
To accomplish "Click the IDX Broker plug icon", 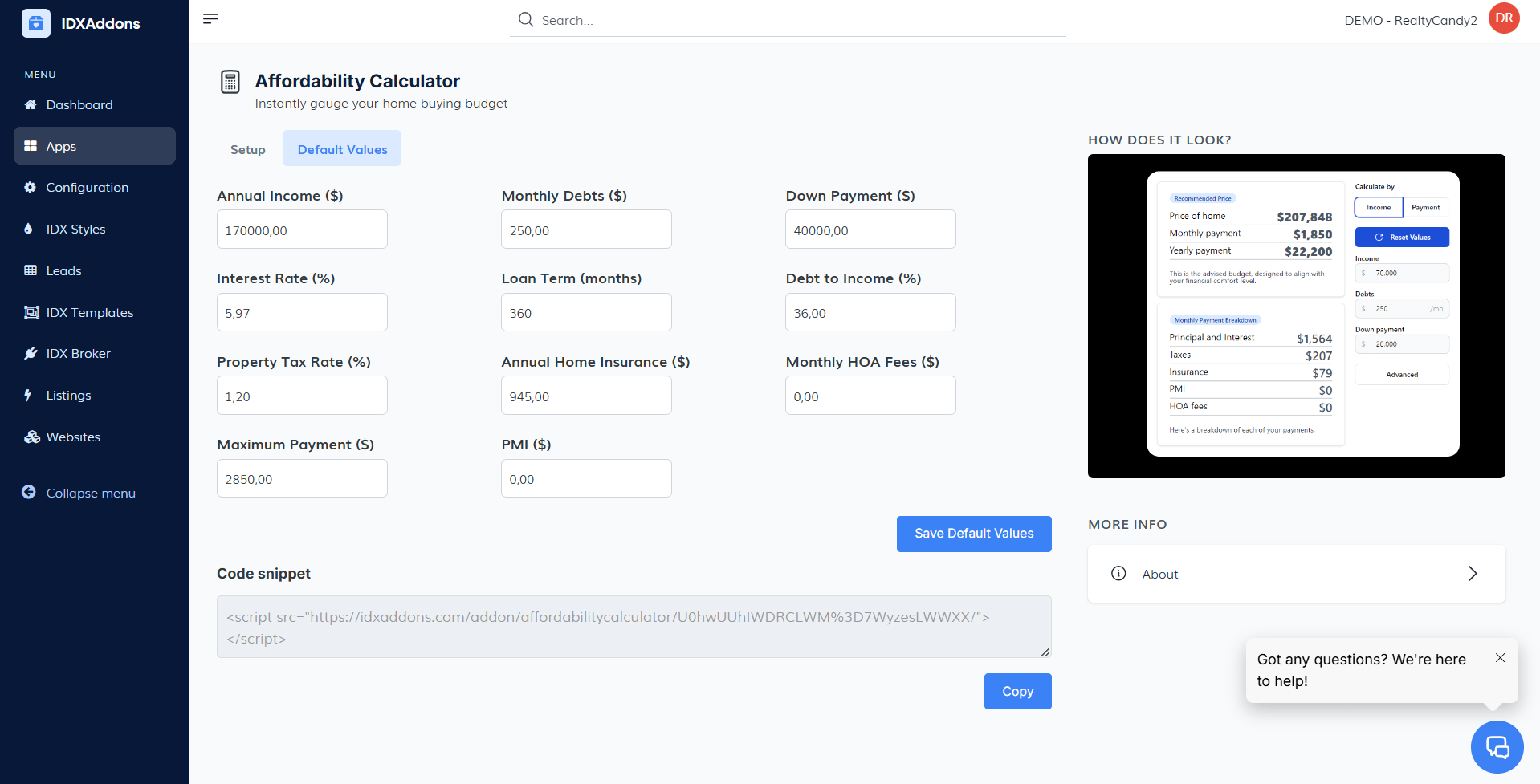I will 31,353.
